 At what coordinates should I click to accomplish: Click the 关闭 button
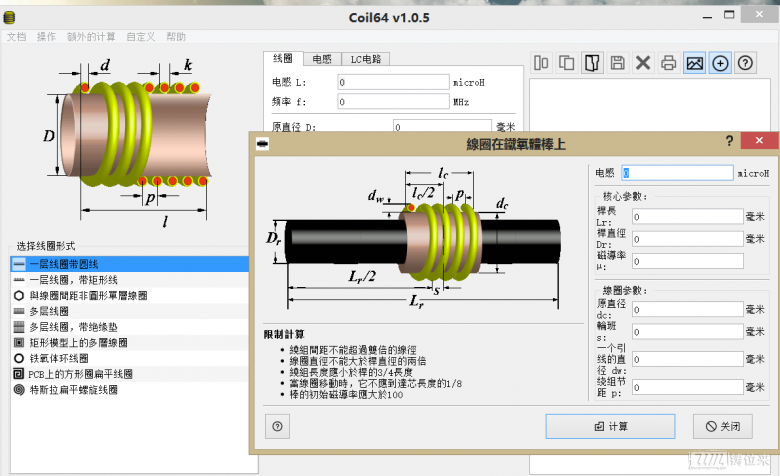(x=723, y=426)
